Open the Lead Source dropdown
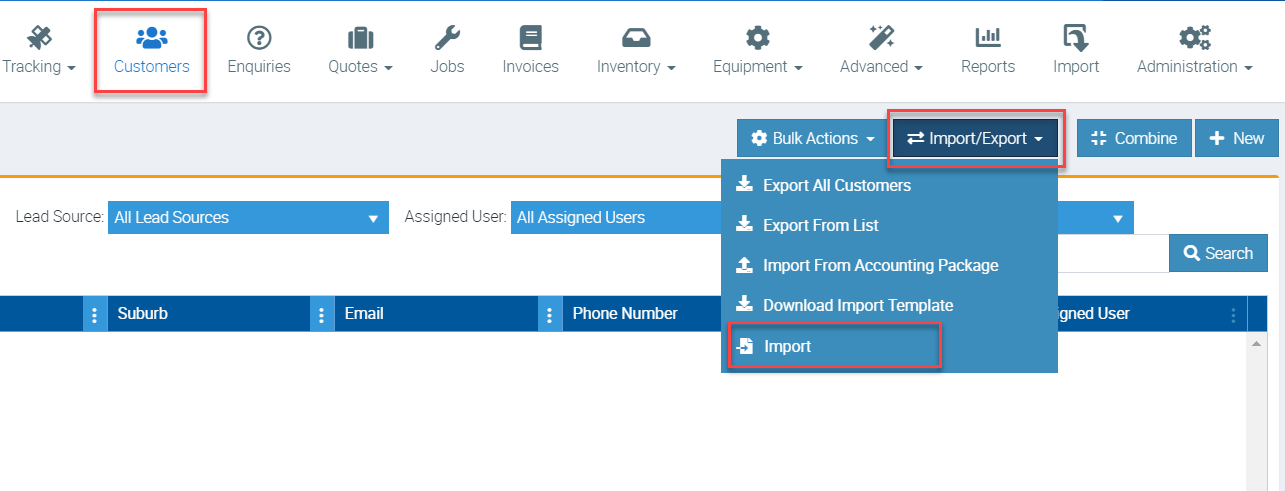The image size is (1285, 491). pos(247,217)
